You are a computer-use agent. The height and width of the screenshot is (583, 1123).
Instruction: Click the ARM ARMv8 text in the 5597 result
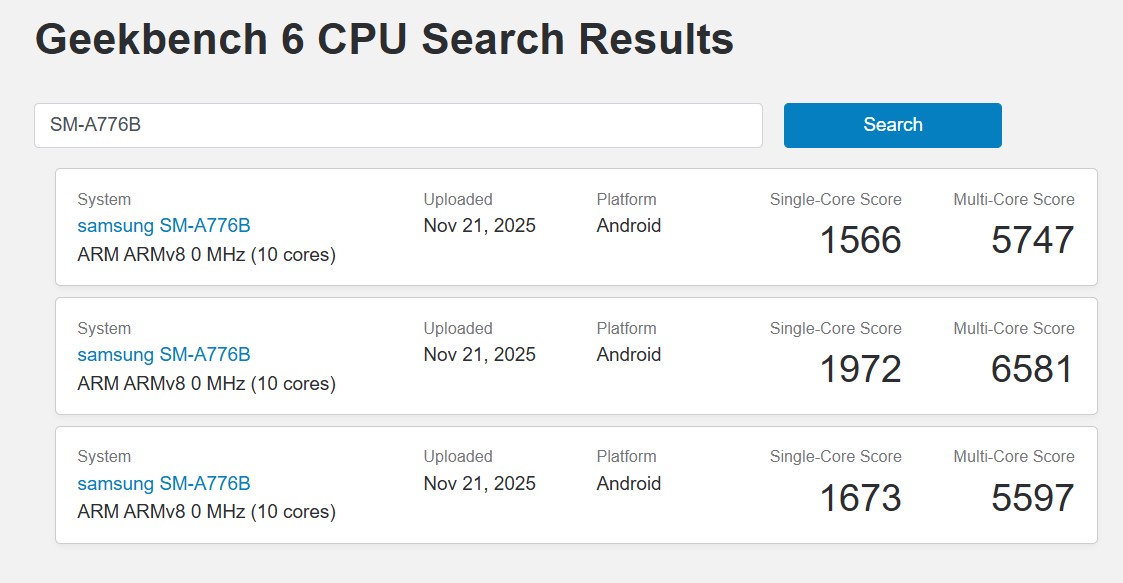click(206, 512)
